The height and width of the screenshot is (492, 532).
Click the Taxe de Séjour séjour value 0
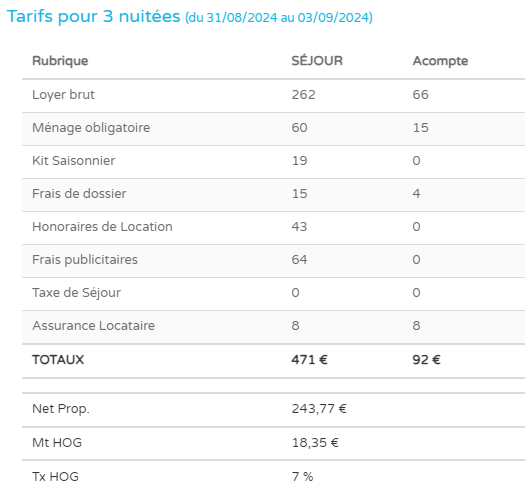point(295,292)
